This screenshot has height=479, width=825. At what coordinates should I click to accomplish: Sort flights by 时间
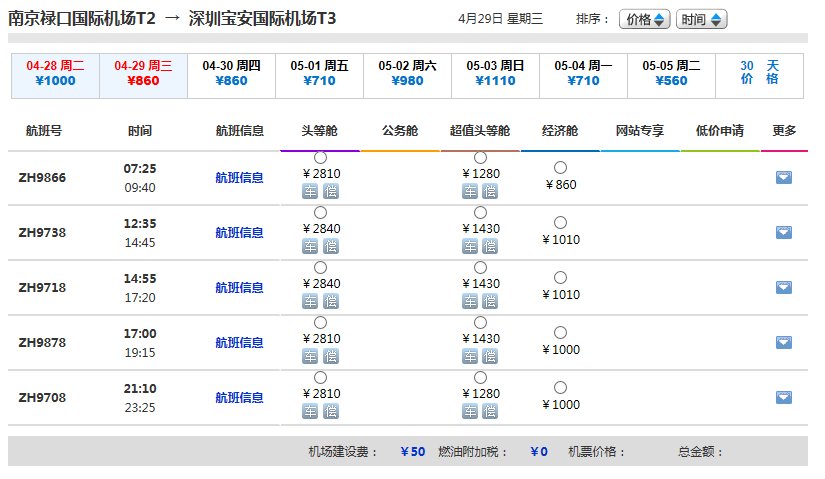[701, 19]
